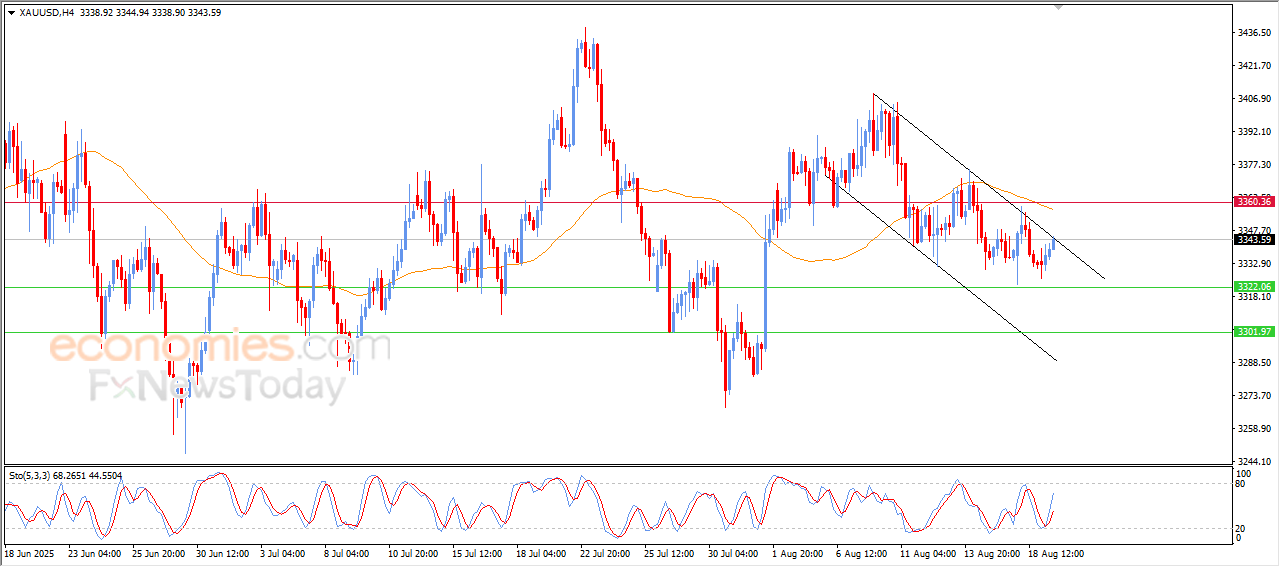Image resolution: width=1280 pixels, height=567 pixels.
Task: Click the 3421.70 price axis value
Action: [x=1254, y=66]
